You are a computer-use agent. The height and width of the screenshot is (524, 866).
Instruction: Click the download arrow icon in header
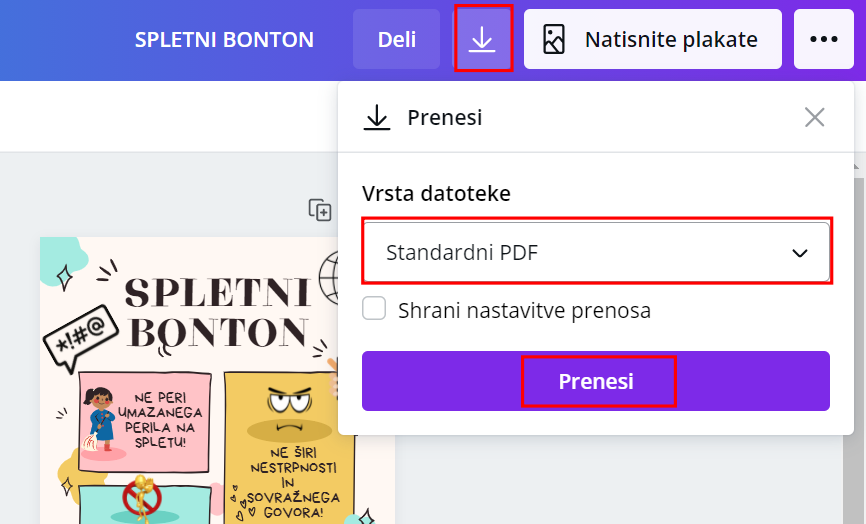(x=483, y=39)
